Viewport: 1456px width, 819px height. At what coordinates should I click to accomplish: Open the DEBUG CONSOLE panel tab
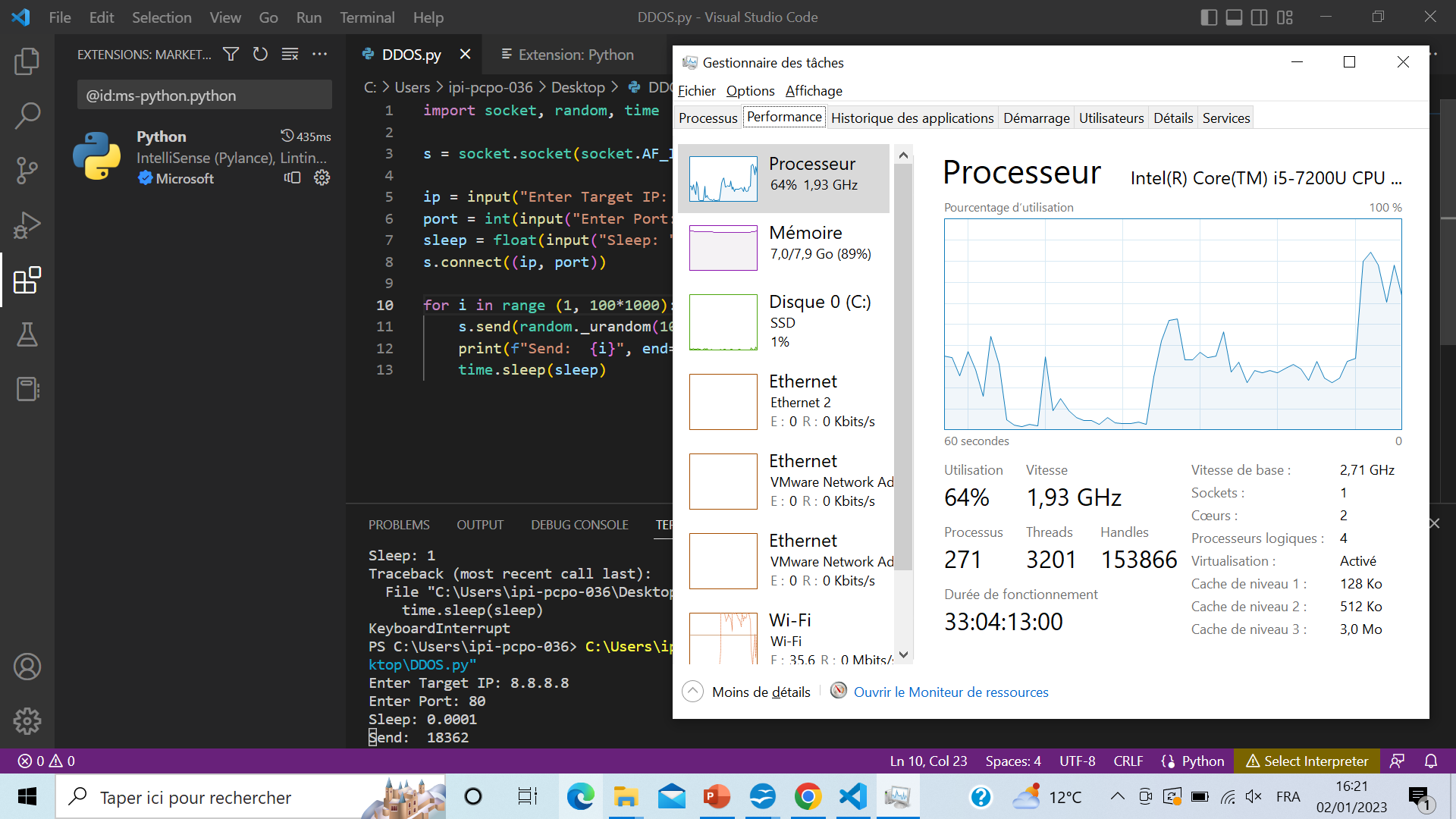click(579, 525)
